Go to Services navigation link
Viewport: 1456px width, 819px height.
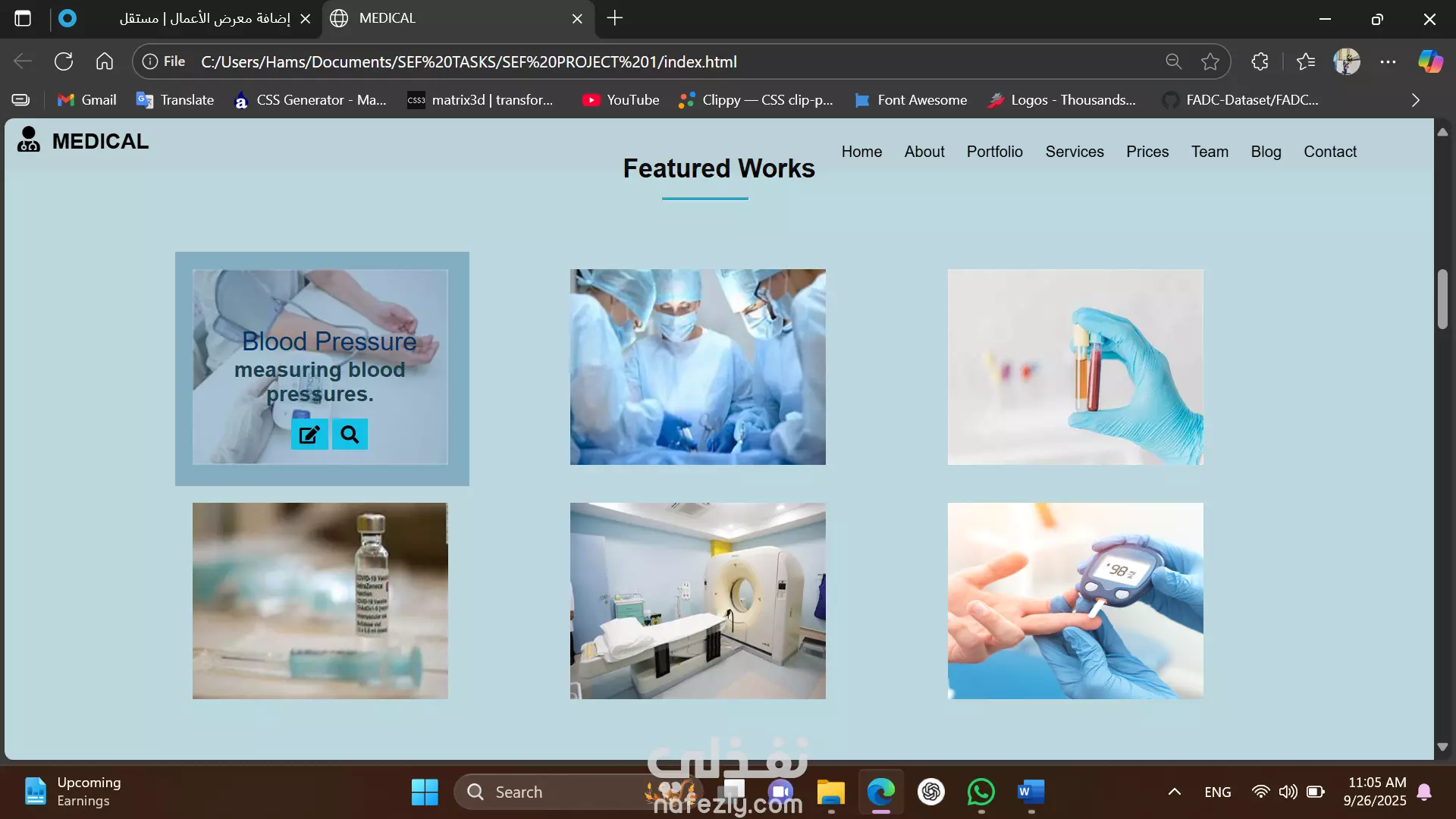pyautogui.click(x=1074, y=152)
